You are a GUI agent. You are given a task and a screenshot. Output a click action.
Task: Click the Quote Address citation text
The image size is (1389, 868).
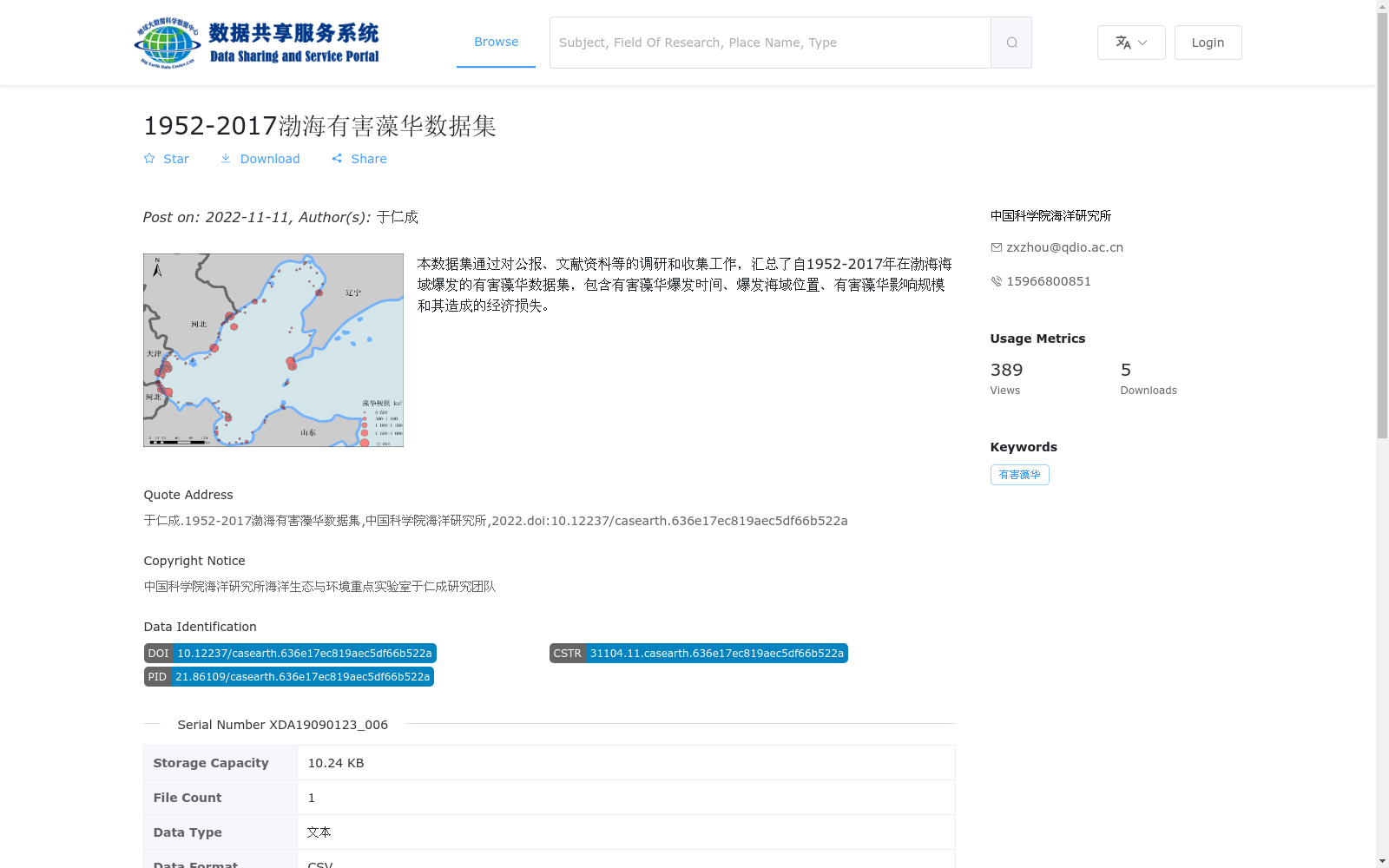click(x=496, y=521)
